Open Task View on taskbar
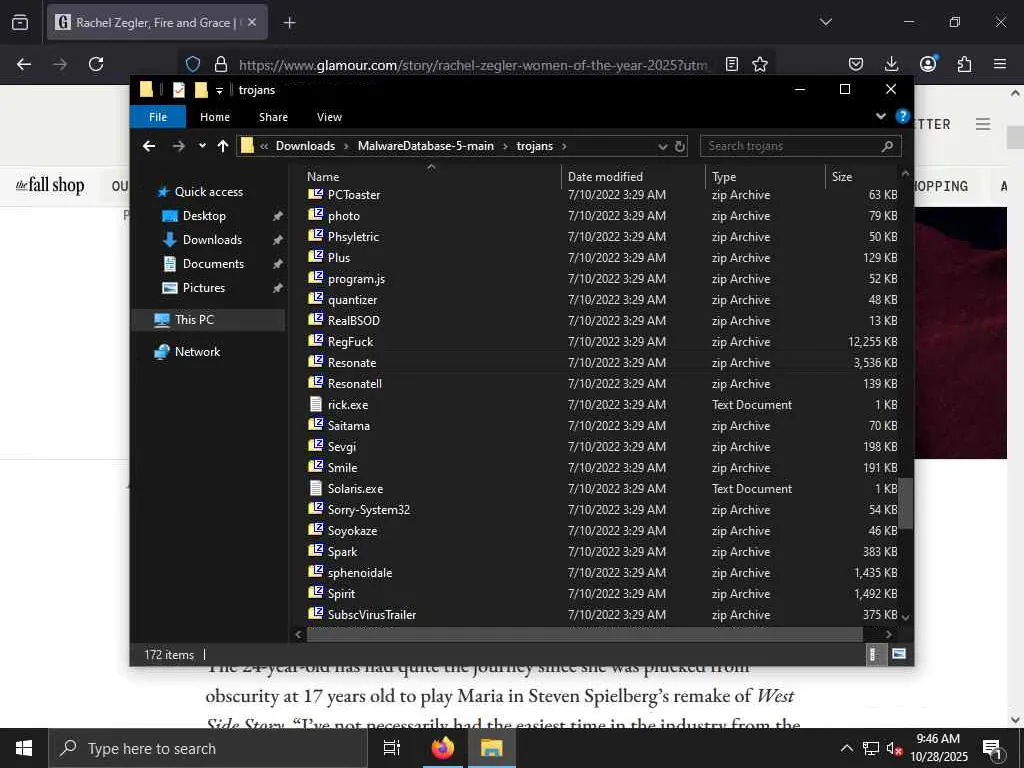 tap(392, 748)
